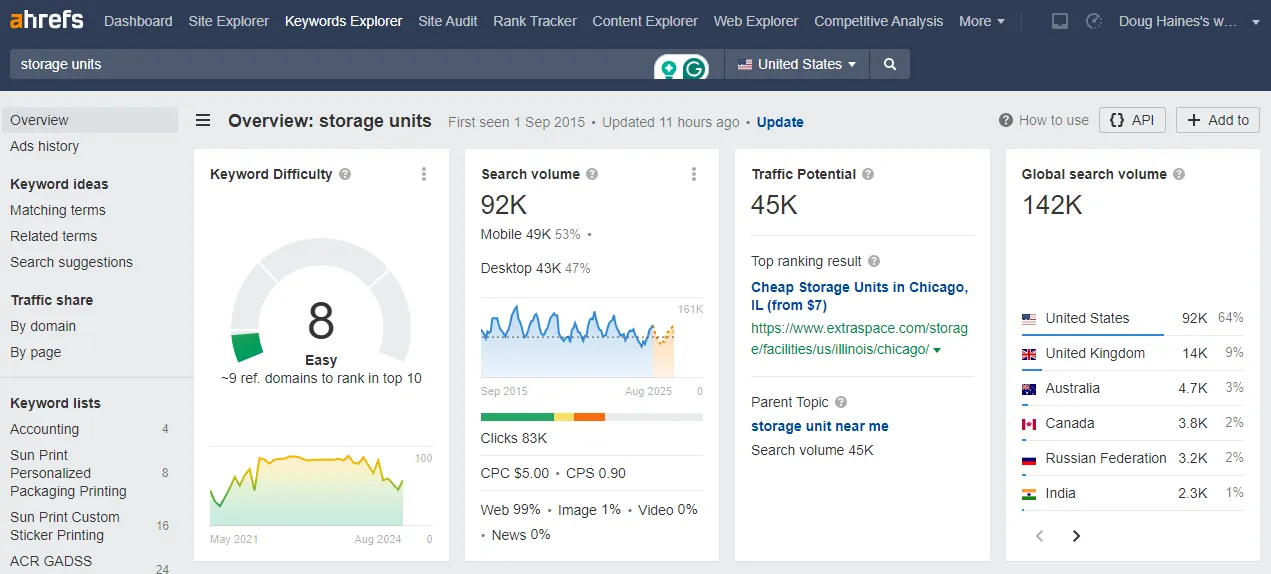The image size is (1271, 574).
Task: Click help icon next to Top ranking result
Action: pyautogui.click(x=874, y=261)
